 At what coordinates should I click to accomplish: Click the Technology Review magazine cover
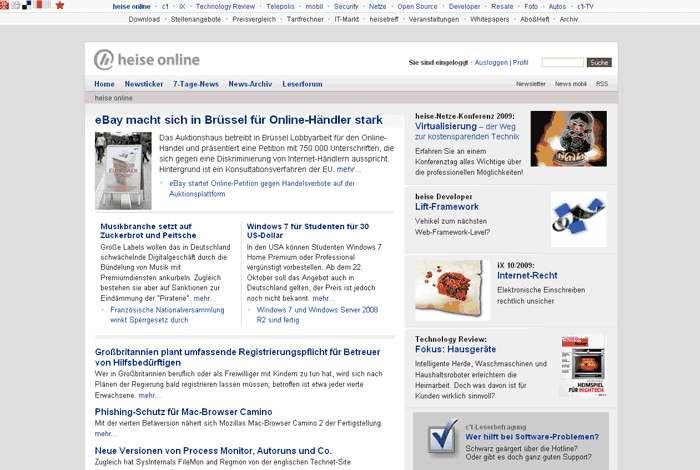coord(583,366)
